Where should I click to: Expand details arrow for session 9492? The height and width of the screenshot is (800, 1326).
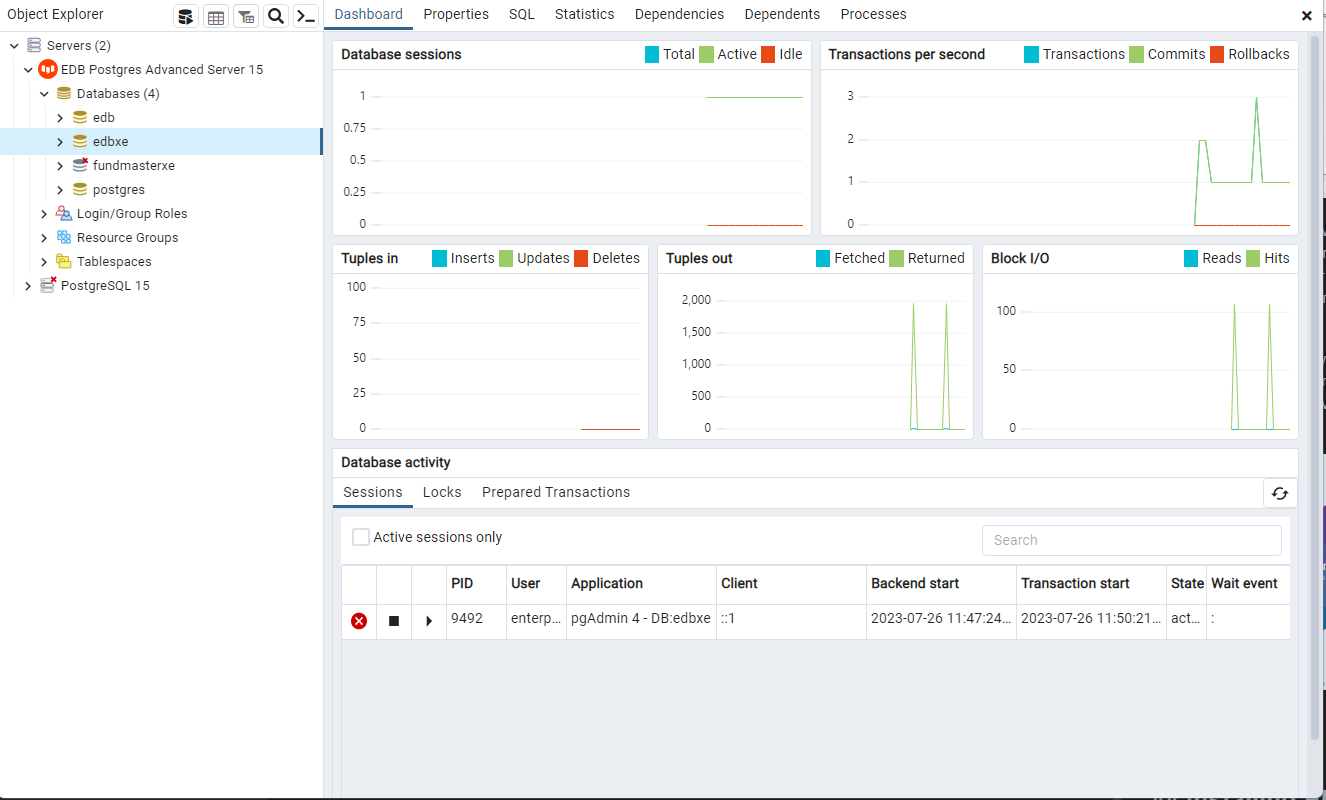429,621
